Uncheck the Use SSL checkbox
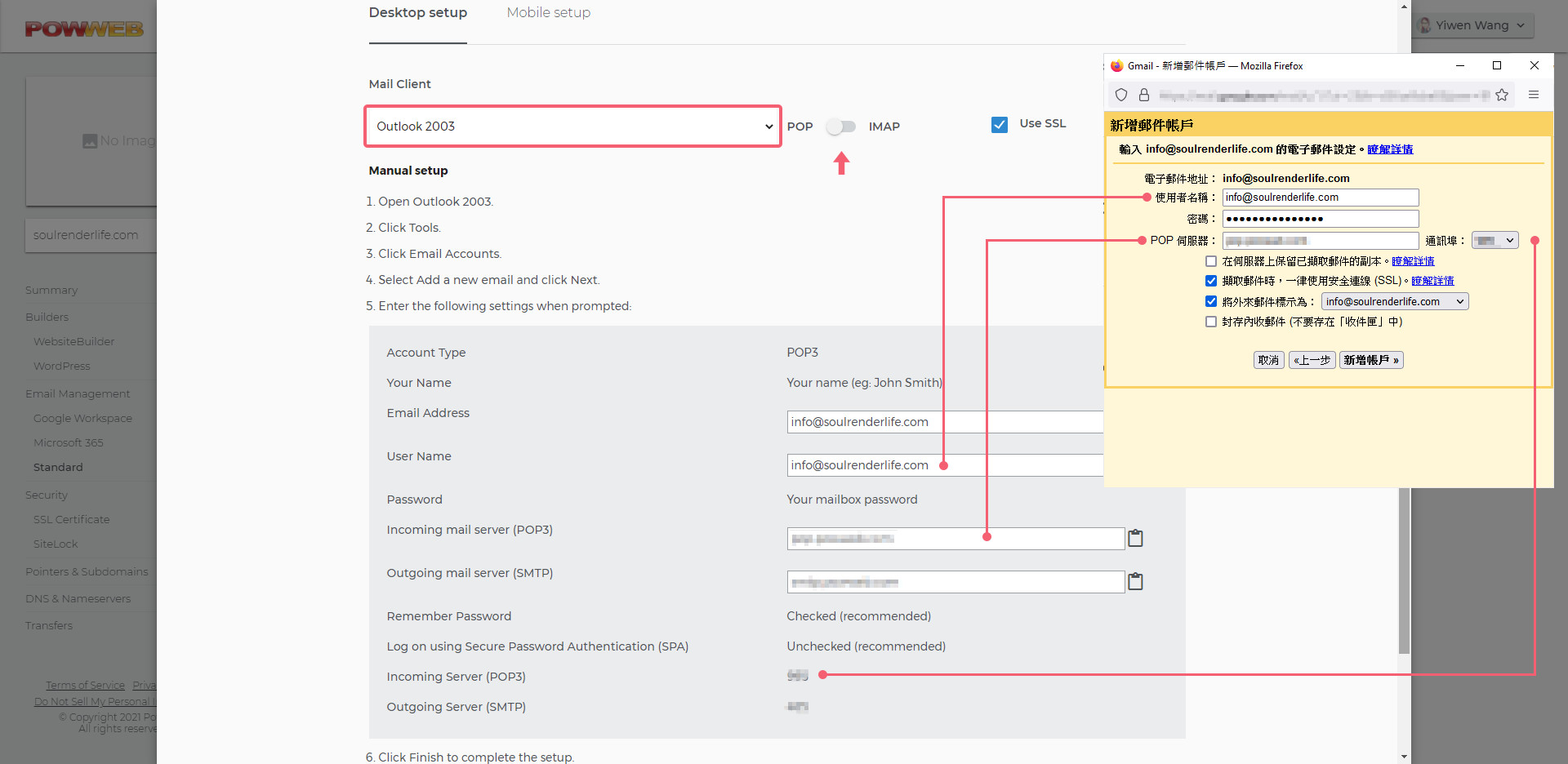1568x764 pixels. [1000, 124]
